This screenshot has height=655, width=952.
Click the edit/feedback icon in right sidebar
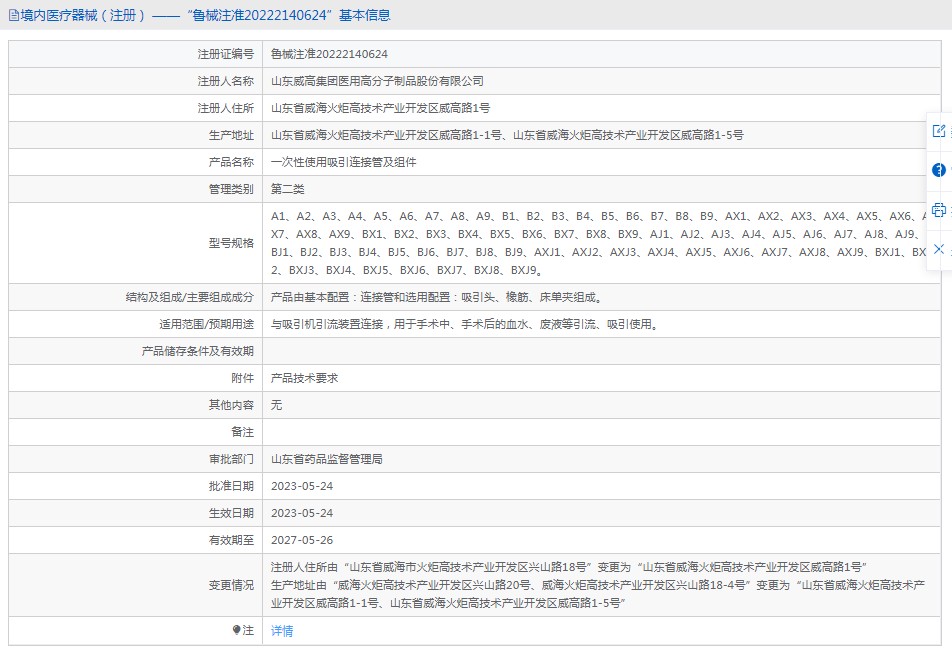pyautogui.click(x=938, y=131)
